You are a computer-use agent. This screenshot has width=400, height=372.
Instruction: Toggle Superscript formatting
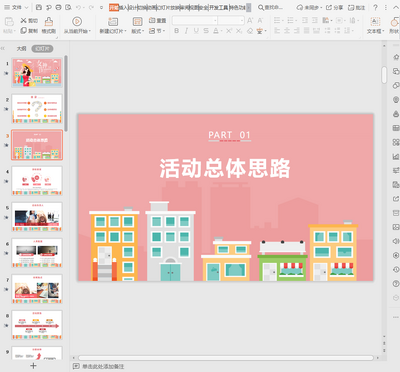229,31
